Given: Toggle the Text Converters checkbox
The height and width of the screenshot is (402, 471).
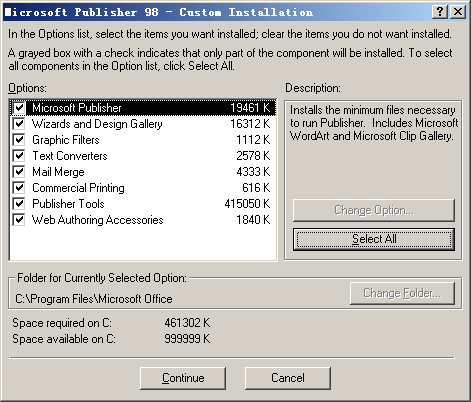Looking at the screenshot, I should tap(19, 156).
